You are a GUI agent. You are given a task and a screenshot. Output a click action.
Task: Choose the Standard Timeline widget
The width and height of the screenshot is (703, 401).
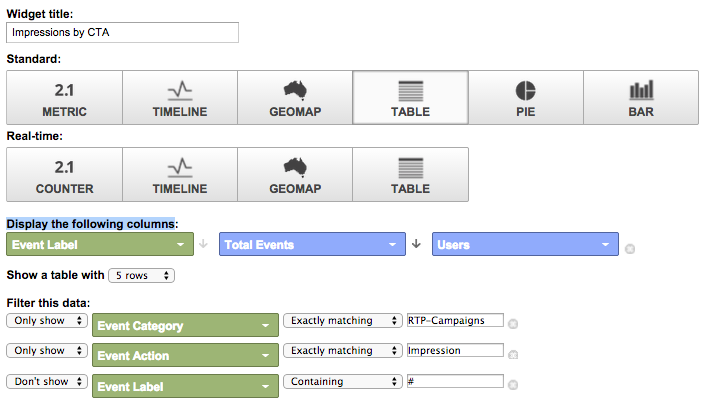click(179, 97)
